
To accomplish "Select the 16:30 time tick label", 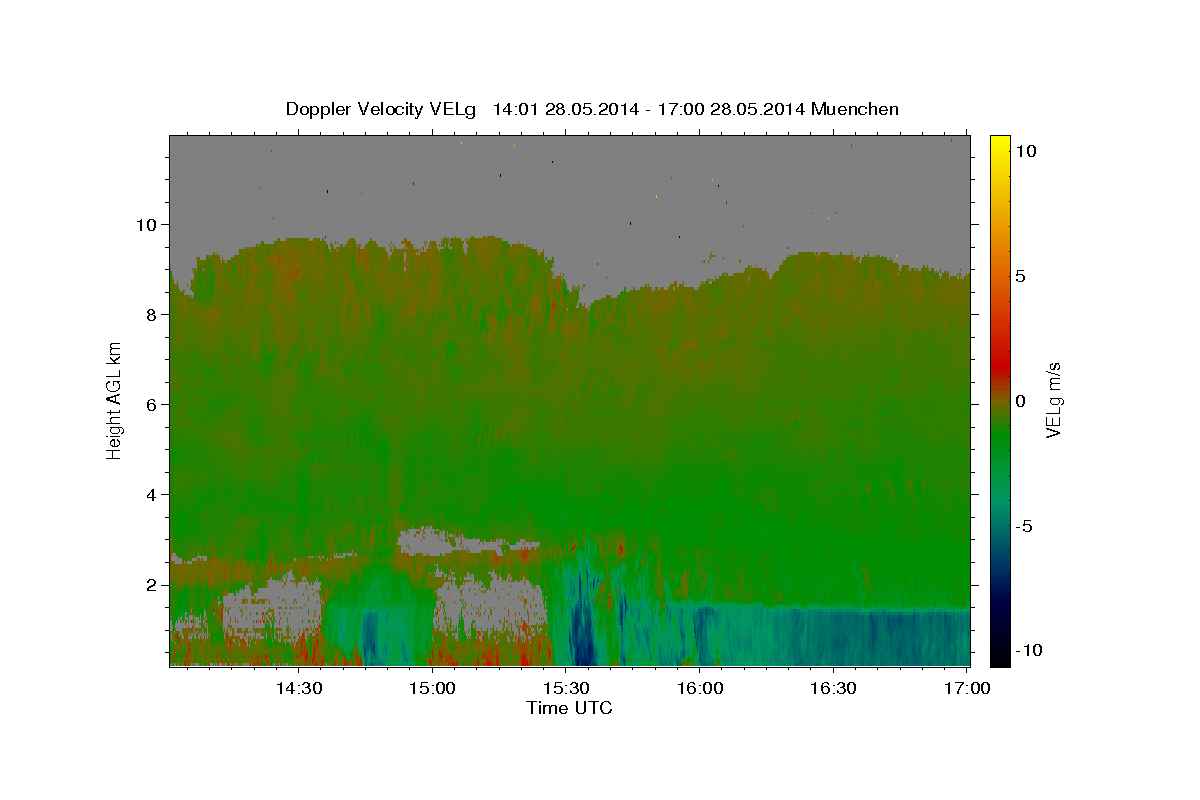I will tap(834, 688).
